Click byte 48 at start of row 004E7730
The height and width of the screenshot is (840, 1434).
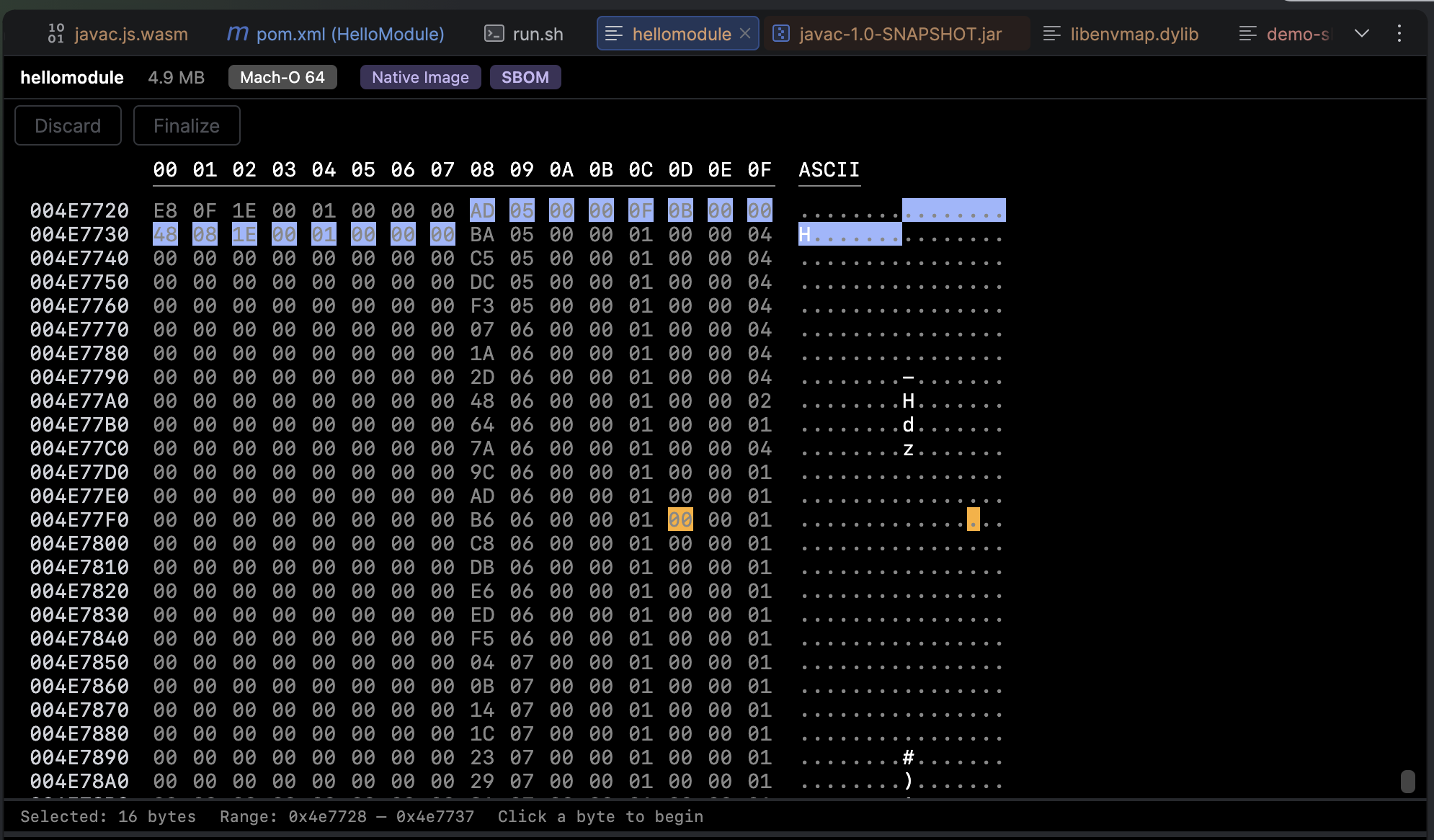click(x=165, y=234)
